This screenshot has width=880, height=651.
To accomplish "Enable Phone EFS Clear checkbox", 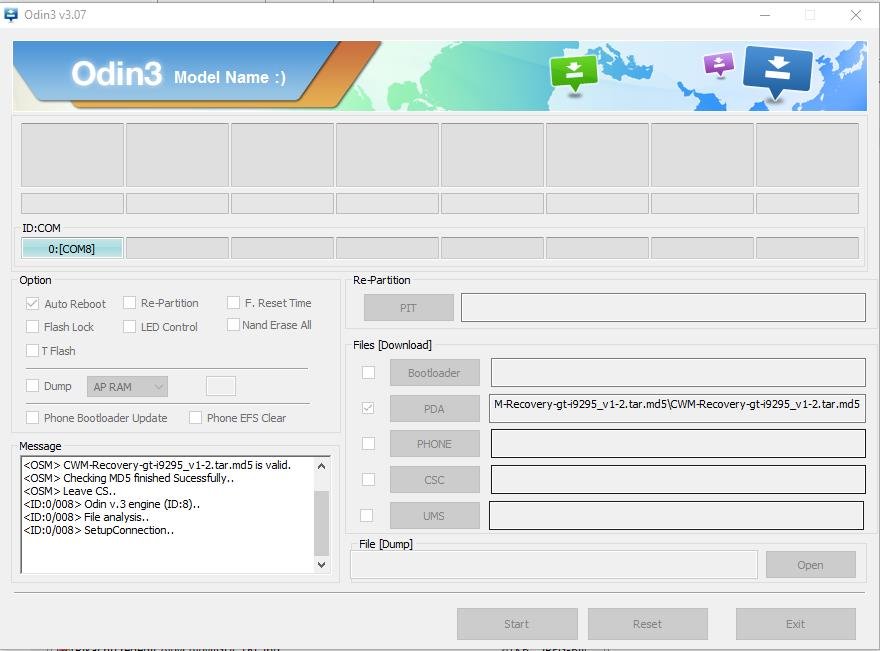I will pos(195,418).
